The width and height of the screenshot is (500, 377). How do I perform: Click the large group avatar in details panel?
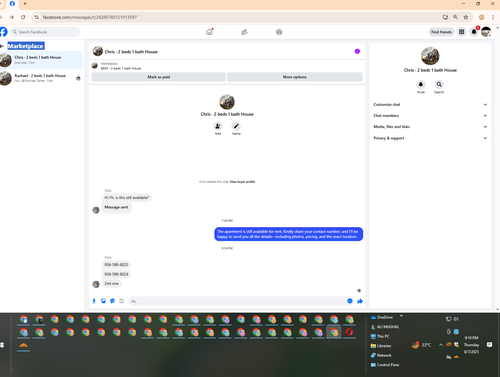[x=430, y=56]
